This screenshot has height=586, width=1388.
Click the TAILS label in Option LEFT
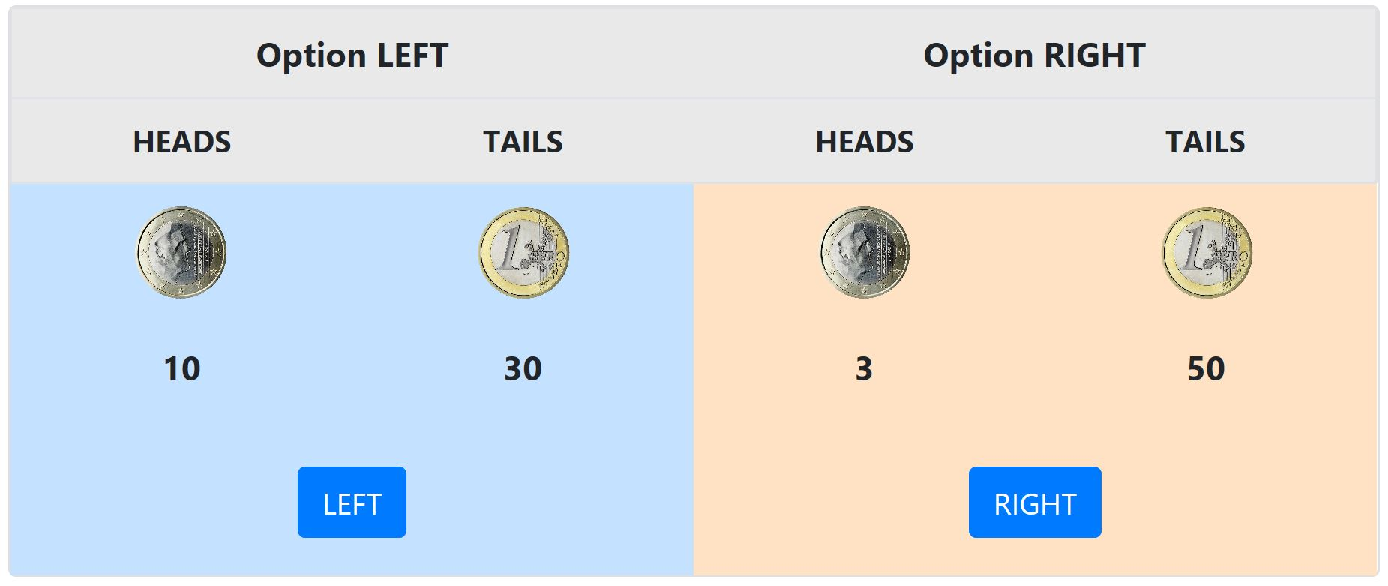523,142
